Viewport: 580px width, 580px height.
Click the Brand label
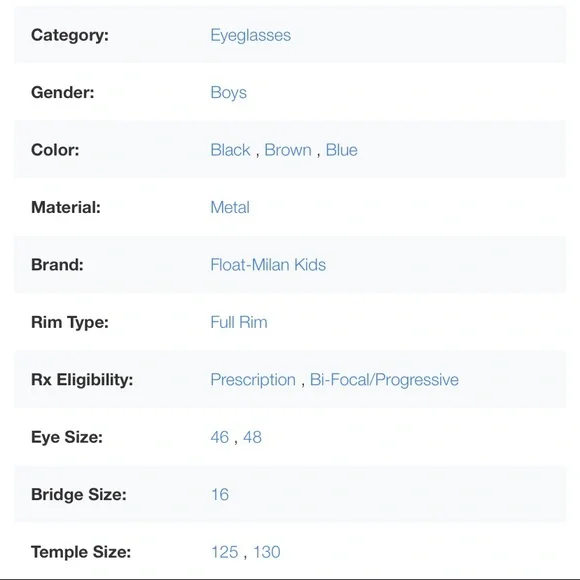coord(57,264)
